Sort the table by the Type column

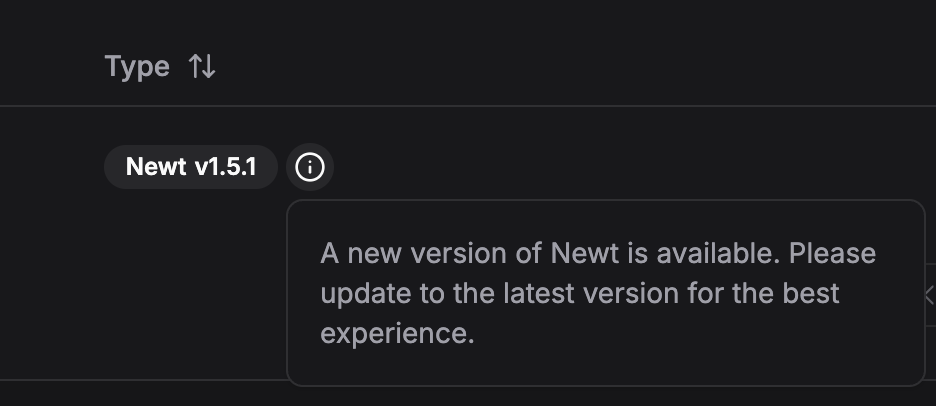201,67
